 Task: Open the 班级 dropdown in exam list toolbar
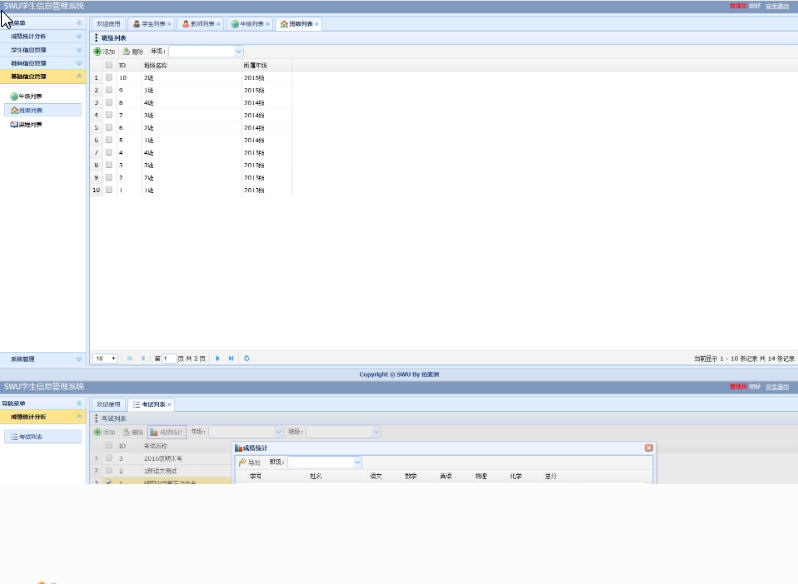(x=376, y=432)
